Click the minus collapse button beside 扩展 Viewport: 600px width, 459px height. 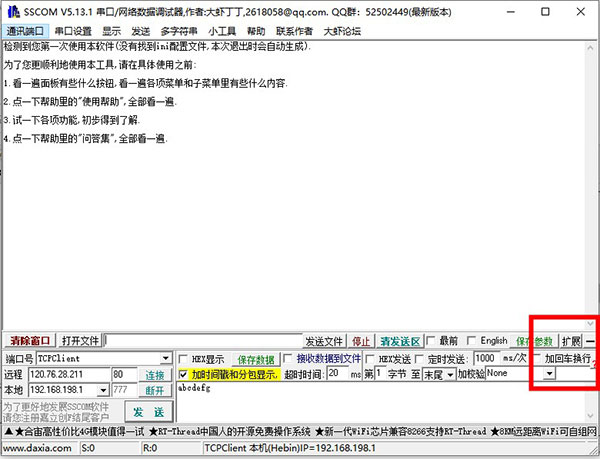click(x=590, y=341)
